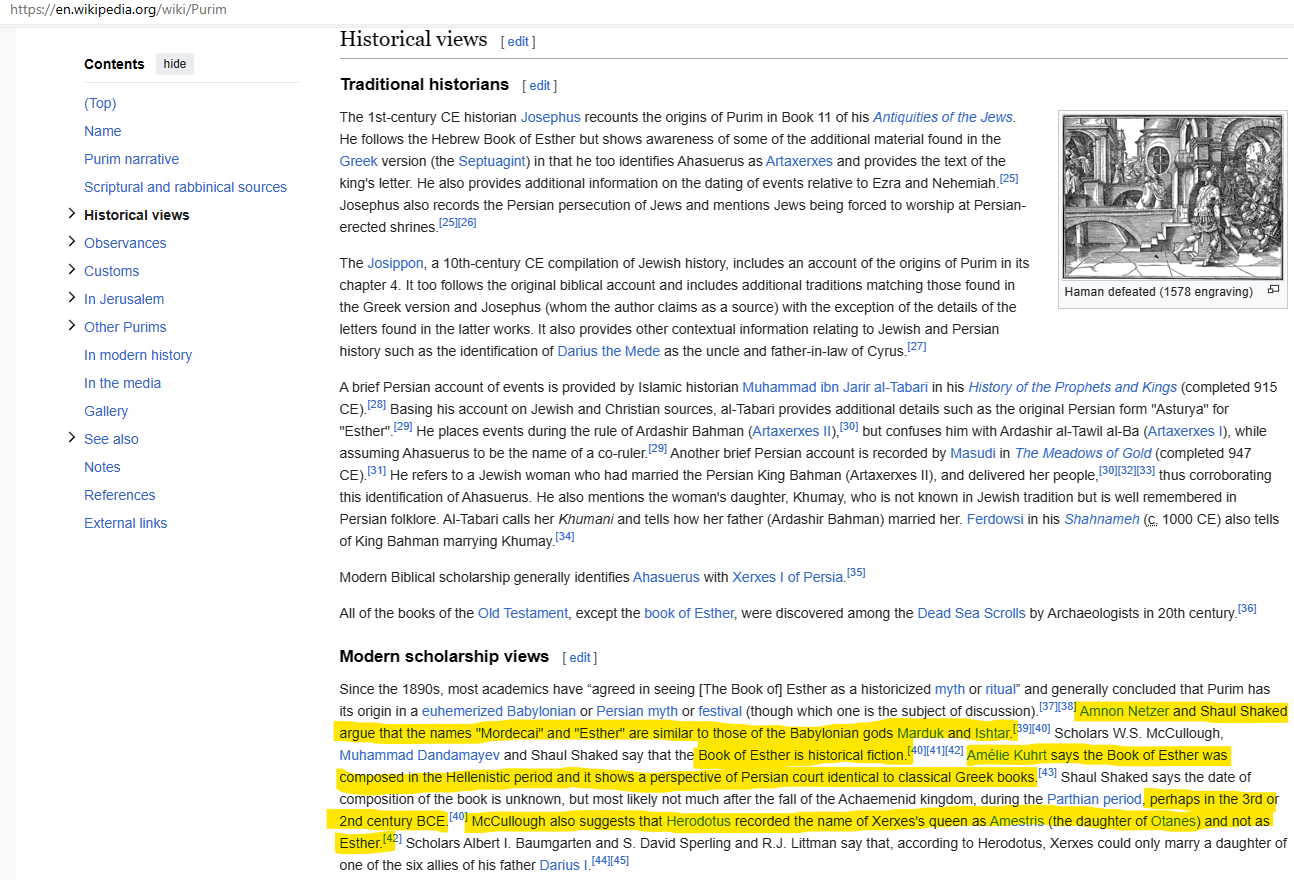Viewport: 1294px width, 880px height.
Task: Open the Herodotus link
Action: tap(698, 821)
